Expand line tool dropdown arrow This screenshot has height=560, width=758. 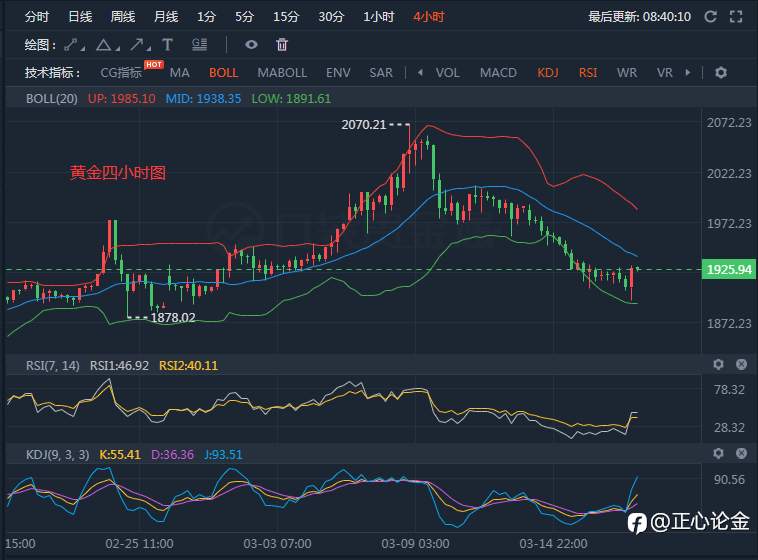[83, 48]
